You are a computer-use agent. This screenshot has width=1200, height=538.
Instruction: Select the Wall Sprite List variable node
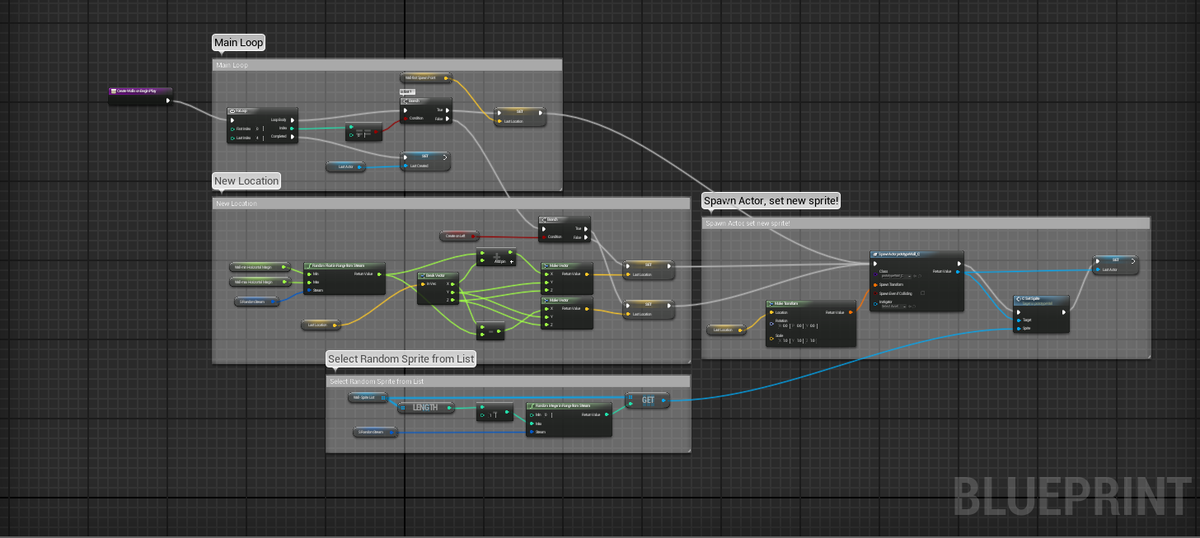[368, 397]
